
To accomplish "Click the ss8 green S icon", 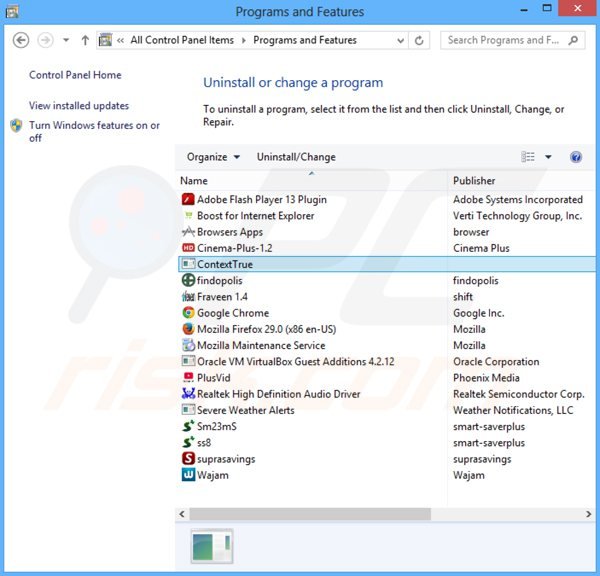I will (188, 442).
